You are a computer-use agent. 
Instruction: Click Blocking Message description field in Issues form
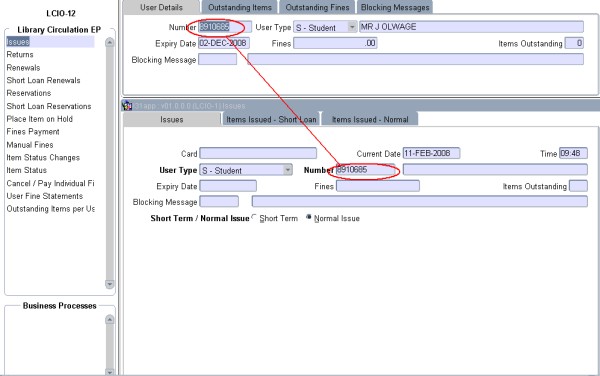point(419,202)
